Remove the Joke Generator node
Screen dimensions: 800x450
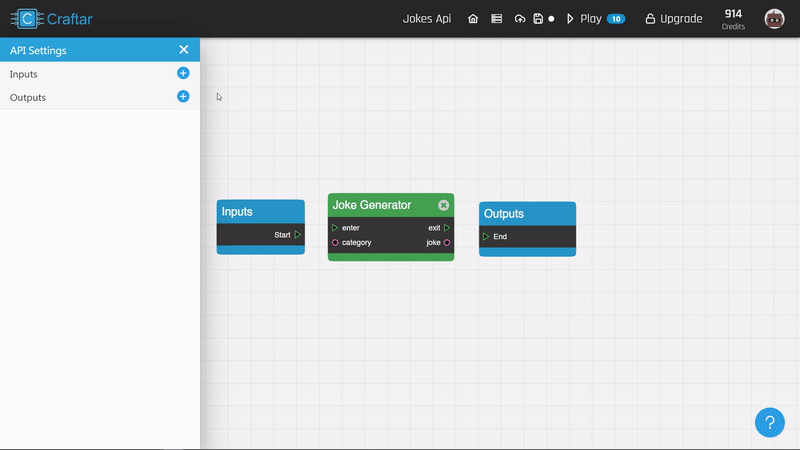pos(443,205)
